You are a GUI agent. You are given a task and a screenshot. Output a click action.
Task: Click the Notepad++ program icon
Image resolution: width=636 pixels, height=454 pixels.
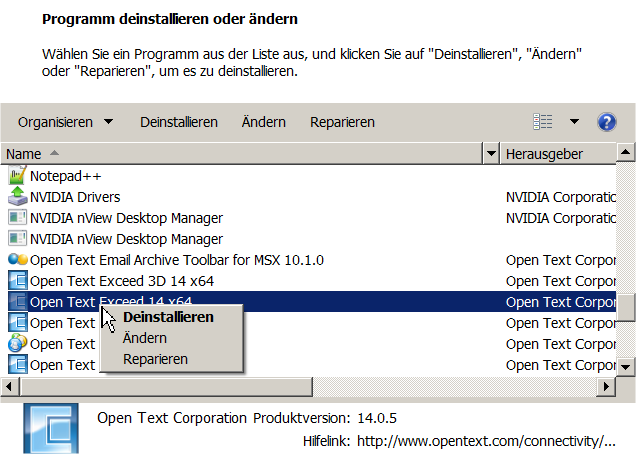pyautogui.click(x=17, y=176)
